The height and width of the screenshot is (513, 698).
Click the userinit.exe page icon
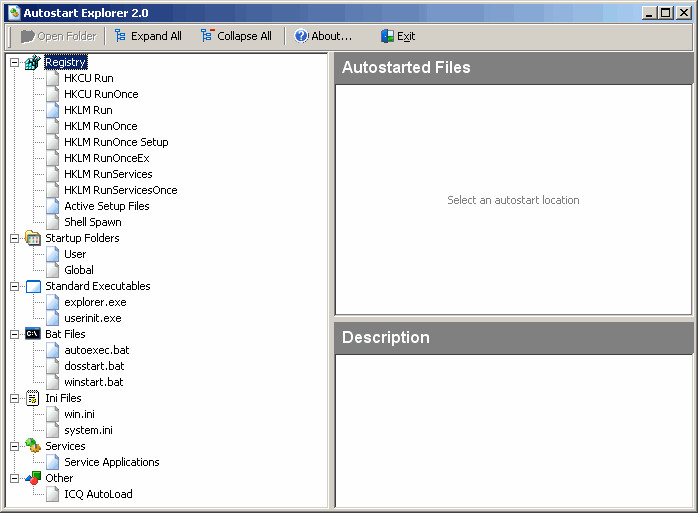tap(53, 318)
